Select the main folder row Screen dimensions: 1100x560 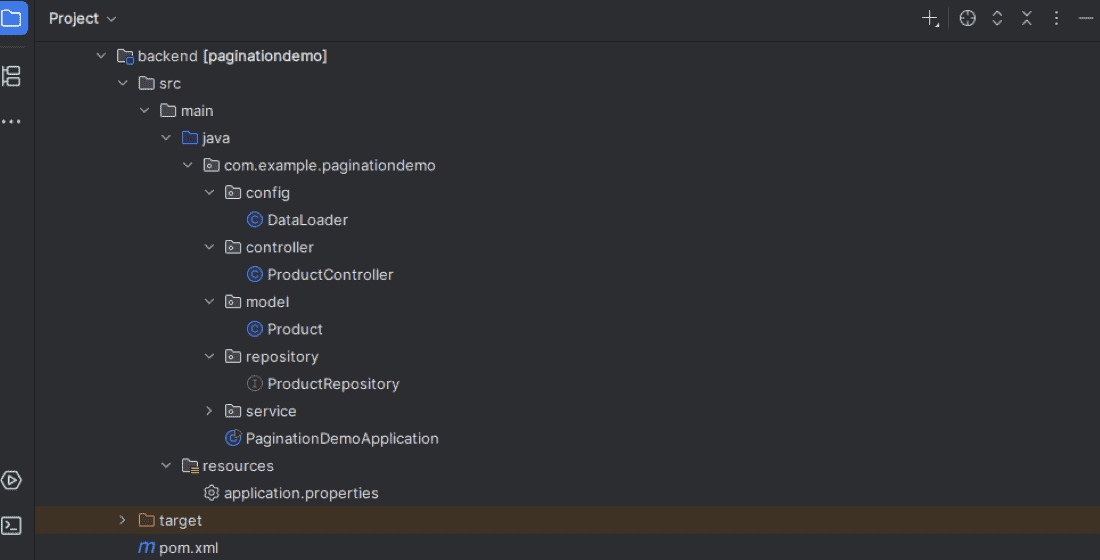pyautogui.click(x=568, y=110)
